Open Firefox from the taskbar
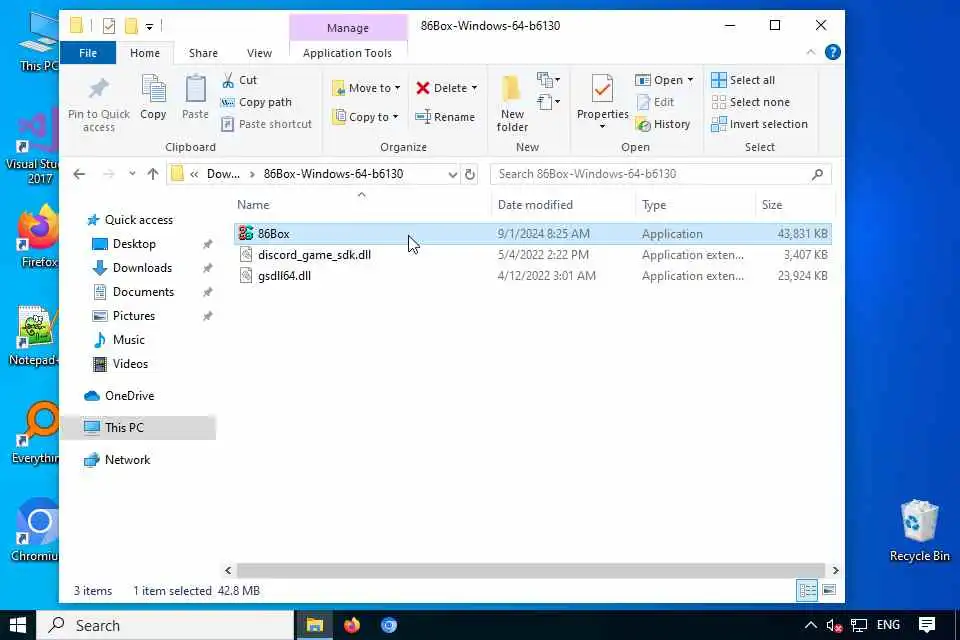 point(352,625)
